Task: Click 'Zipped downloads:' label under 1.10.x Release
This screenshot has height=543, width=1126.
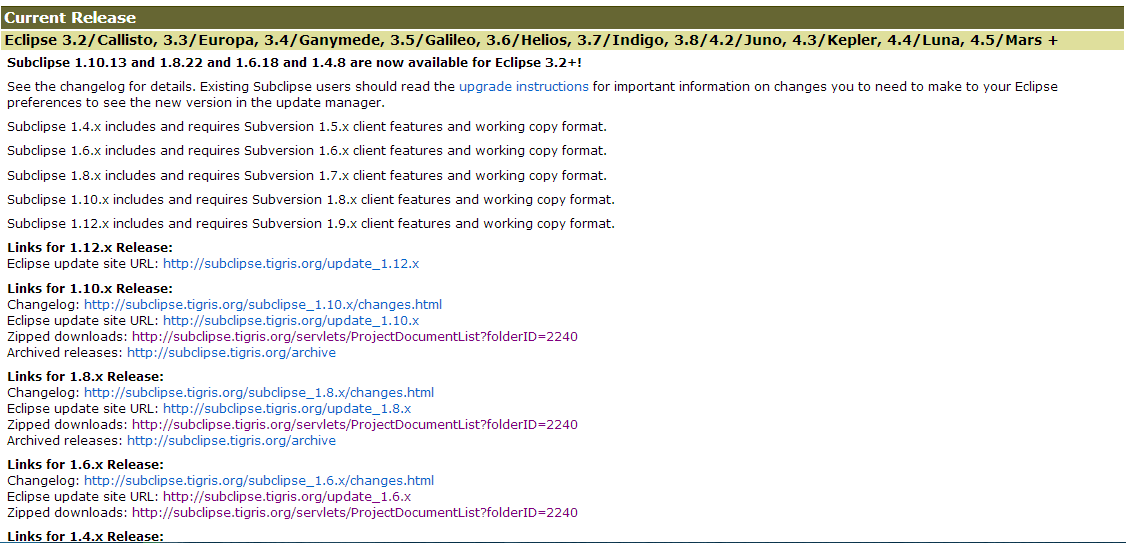Action: [x=68, y=336]
